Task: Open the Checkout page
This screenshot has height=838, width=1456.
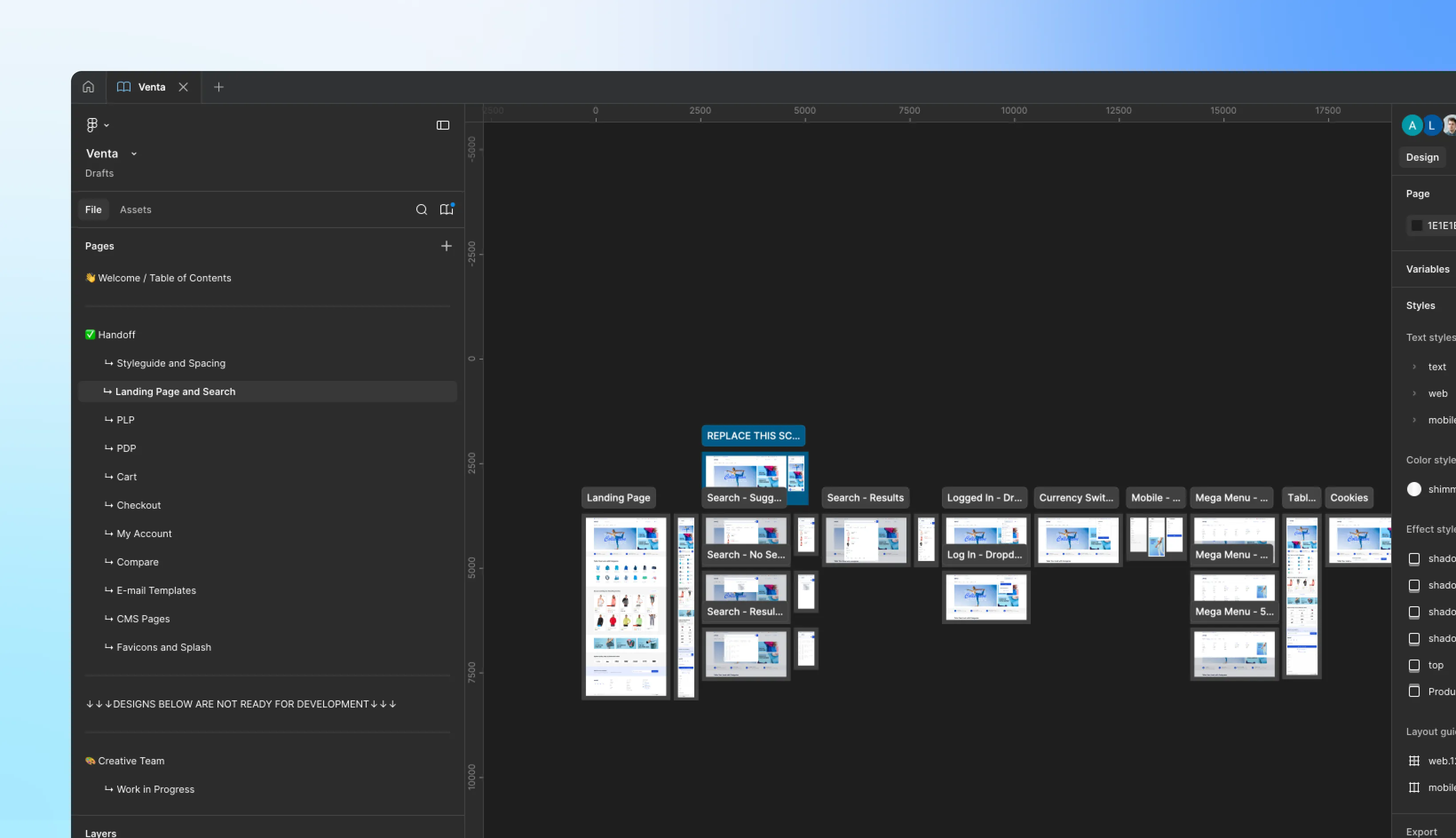Action: [x=138, y=505]
